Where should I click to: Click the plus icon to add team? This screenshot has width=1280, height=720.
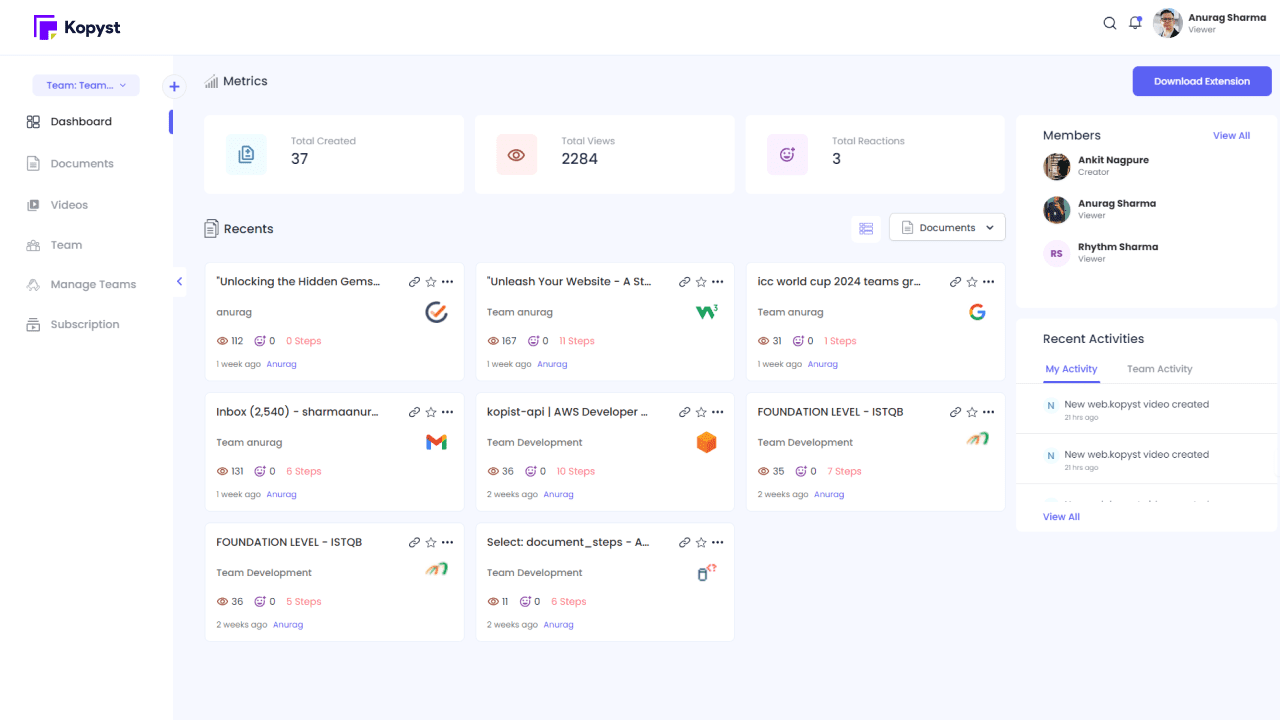pos(174,87)
